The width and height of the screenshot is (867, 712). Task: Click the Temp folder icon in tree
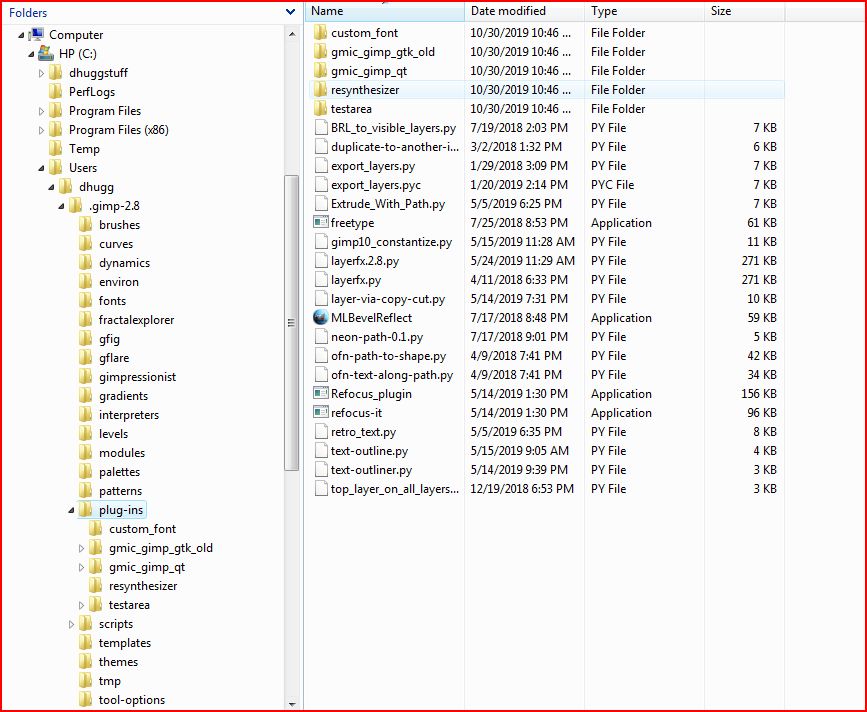(x=55, y=149)
